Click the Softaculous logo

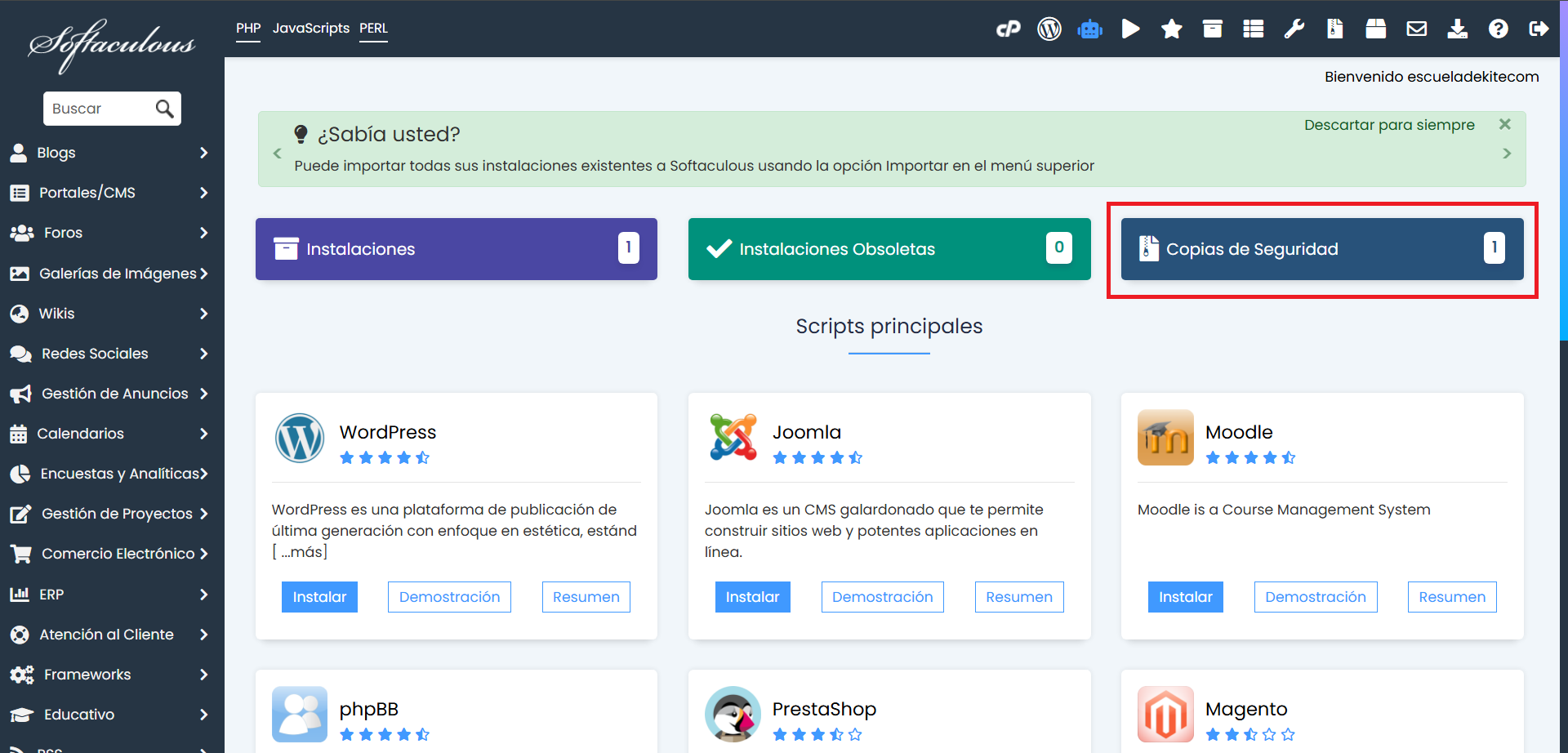tap(112, 45)
